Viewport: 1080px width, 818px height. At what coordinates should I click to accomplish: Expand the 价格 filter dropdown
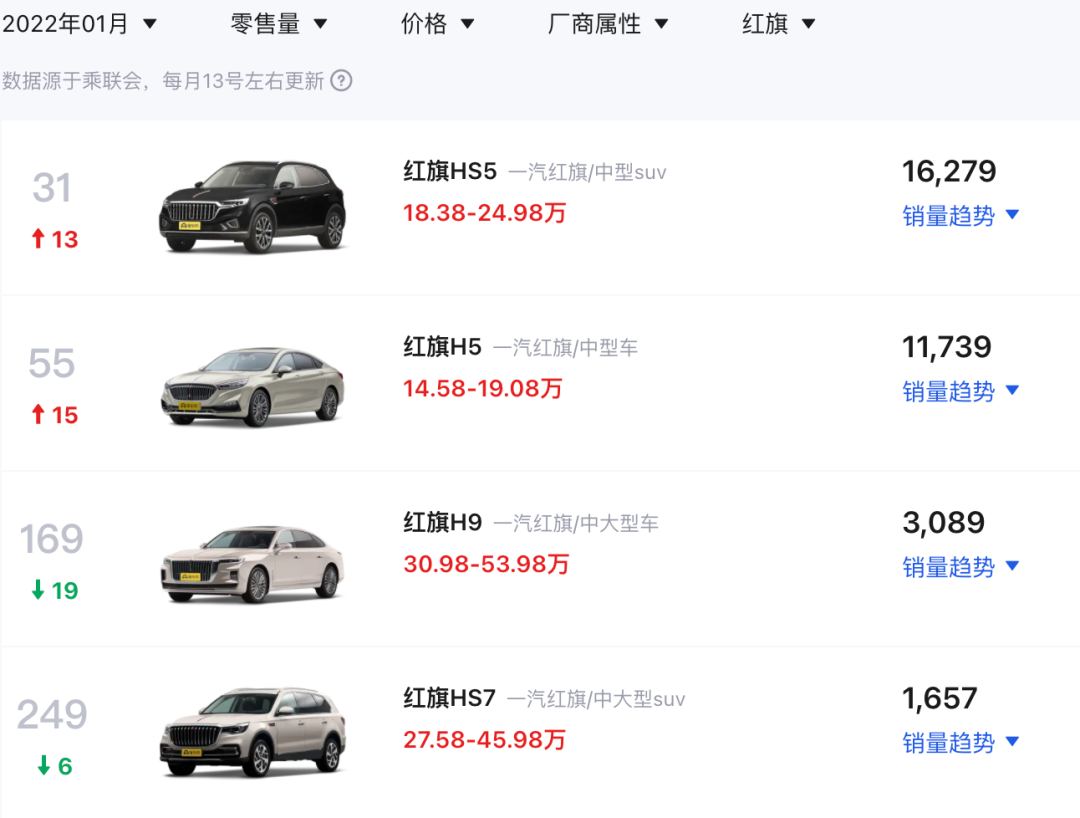(438, 24)
